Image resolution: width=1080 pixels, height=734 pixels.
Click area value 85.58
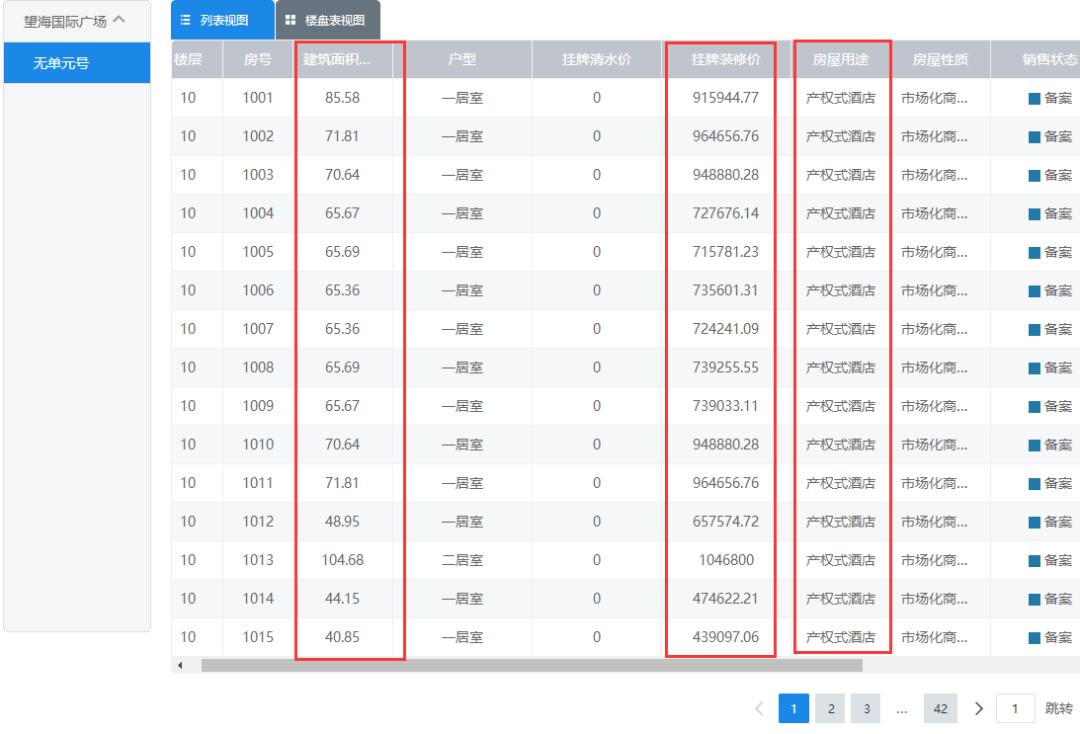tap(342, 98)
